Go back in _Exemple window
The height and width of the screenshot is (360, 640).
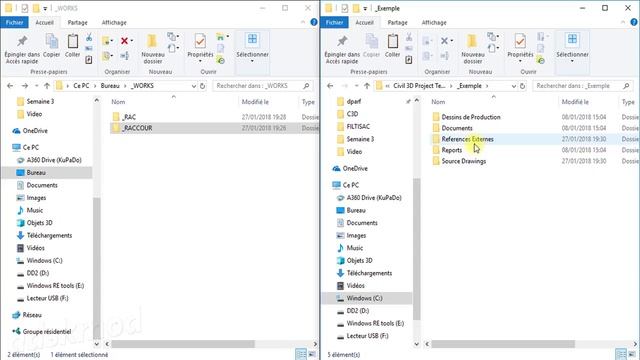[330, 86]
